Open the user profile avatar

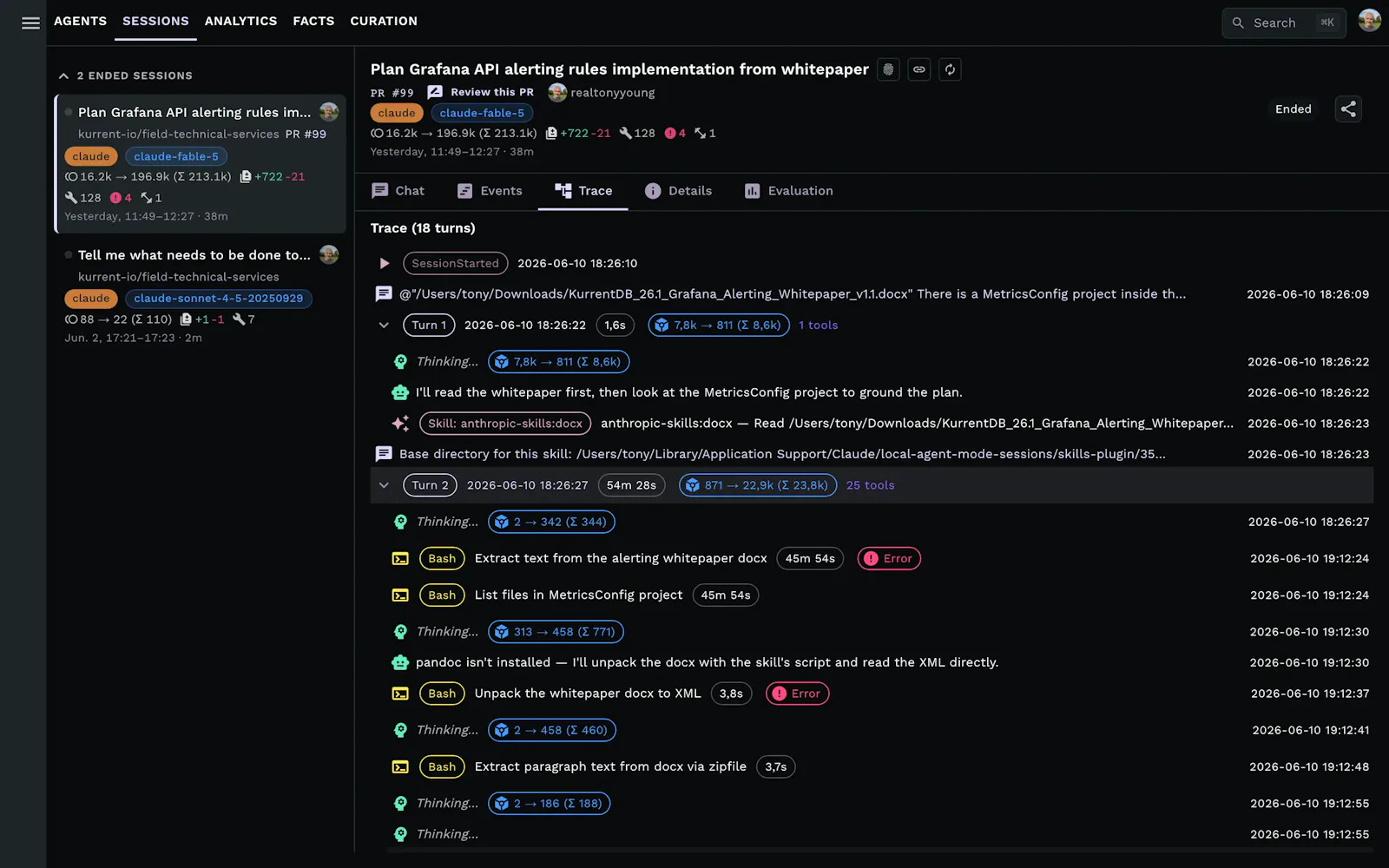[x=1369, y=21]
